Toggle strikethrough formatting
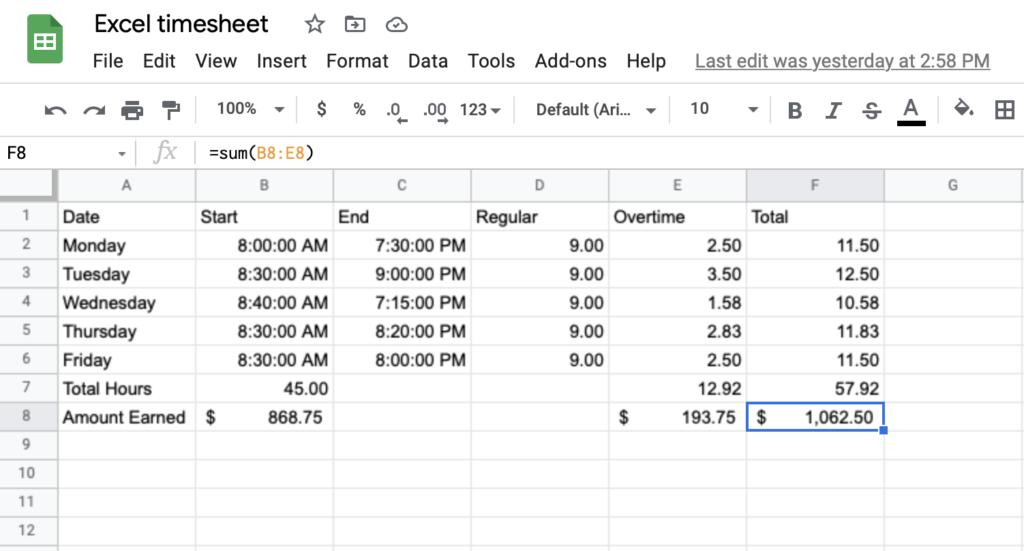This screenshot has width=1024, height=551. (870, 110)
